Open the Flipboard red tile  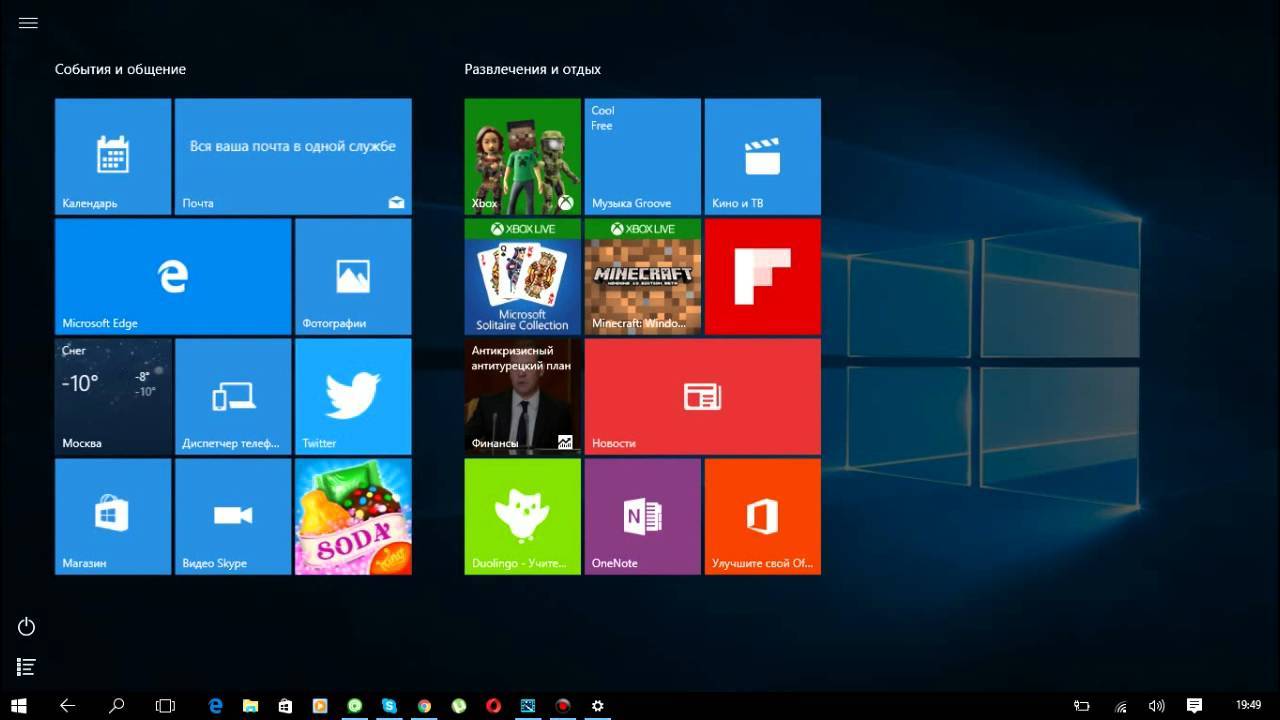(762, 276)
